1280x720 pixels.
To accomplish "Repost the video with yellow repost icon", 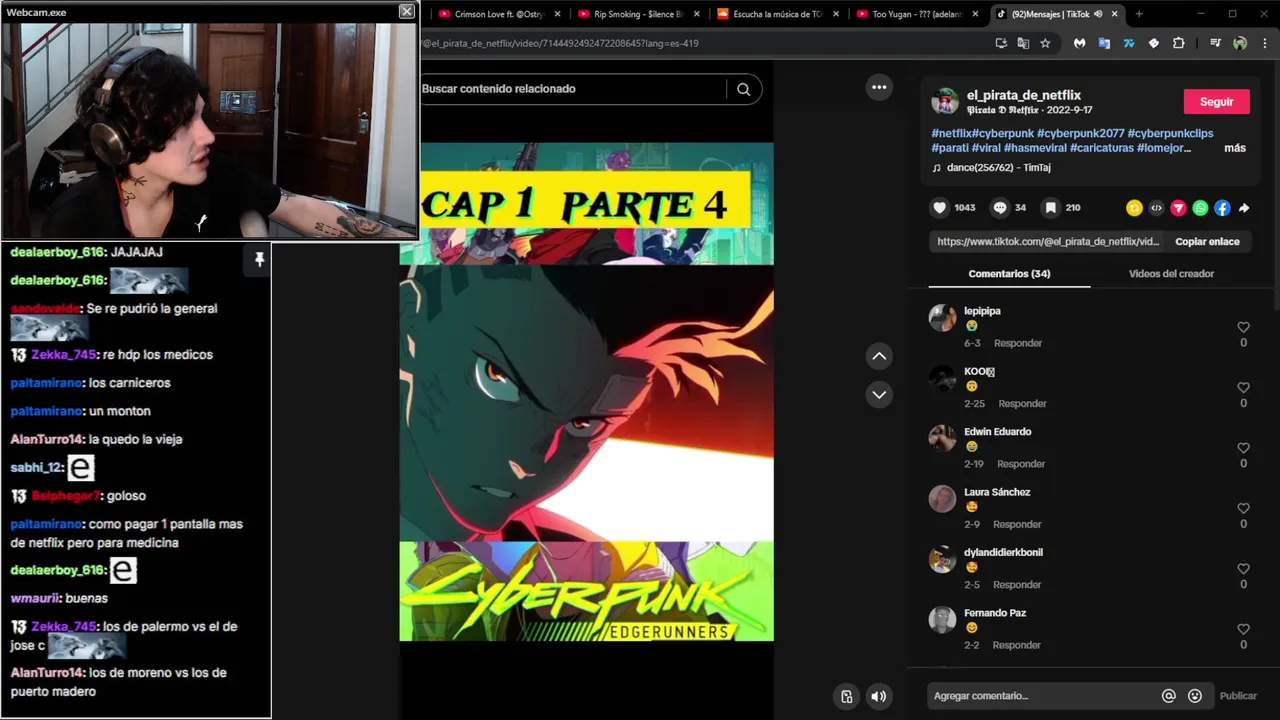I will 1134,208.
